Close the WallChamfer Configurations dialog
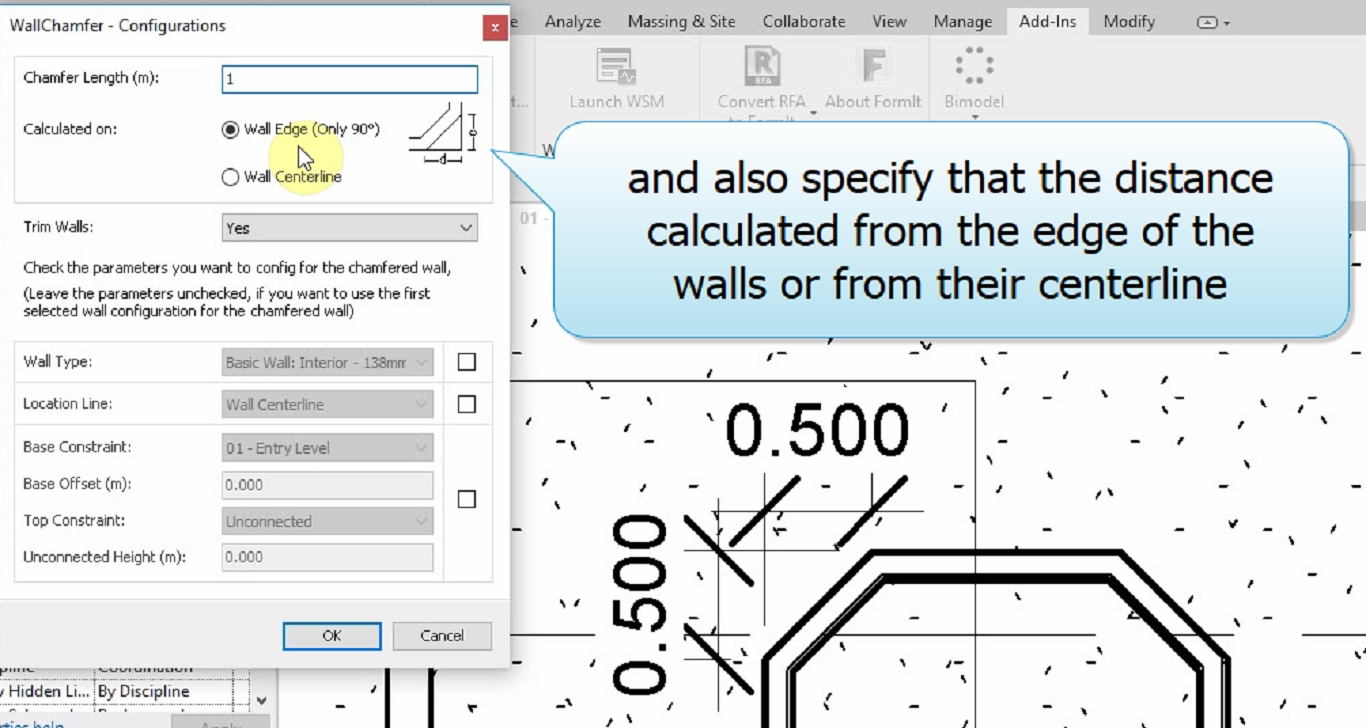 [x=494, y=27]
